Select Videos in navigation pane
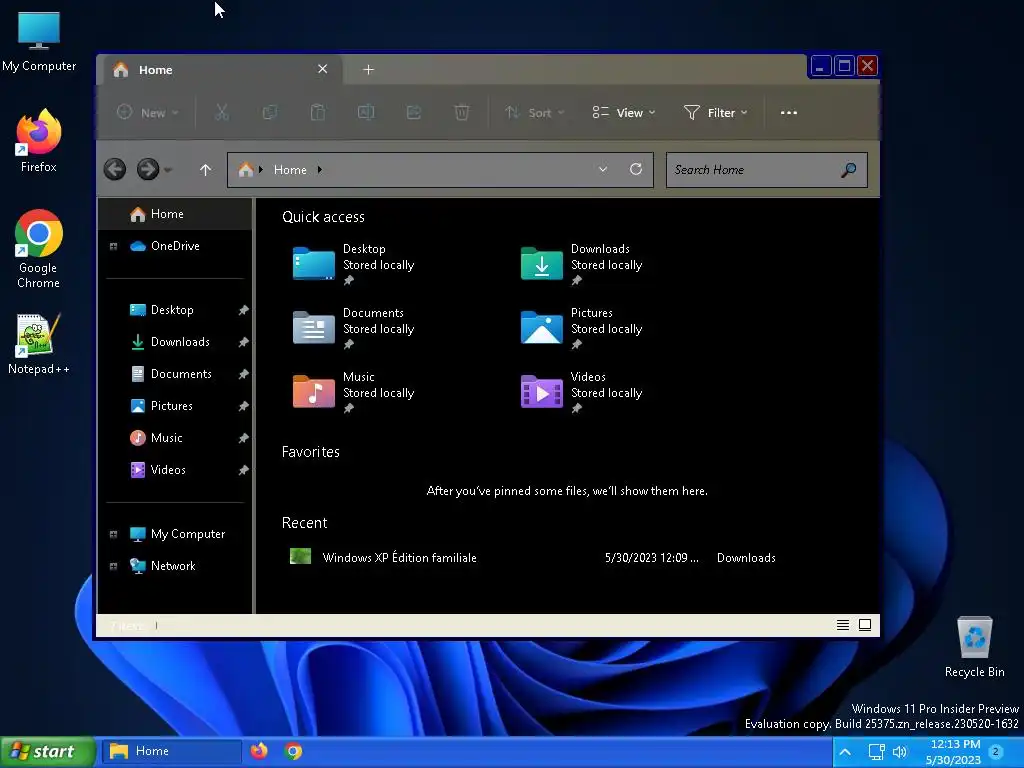Image resolution: width=1024 pixels, height=768 pixels. coord(174,470)
